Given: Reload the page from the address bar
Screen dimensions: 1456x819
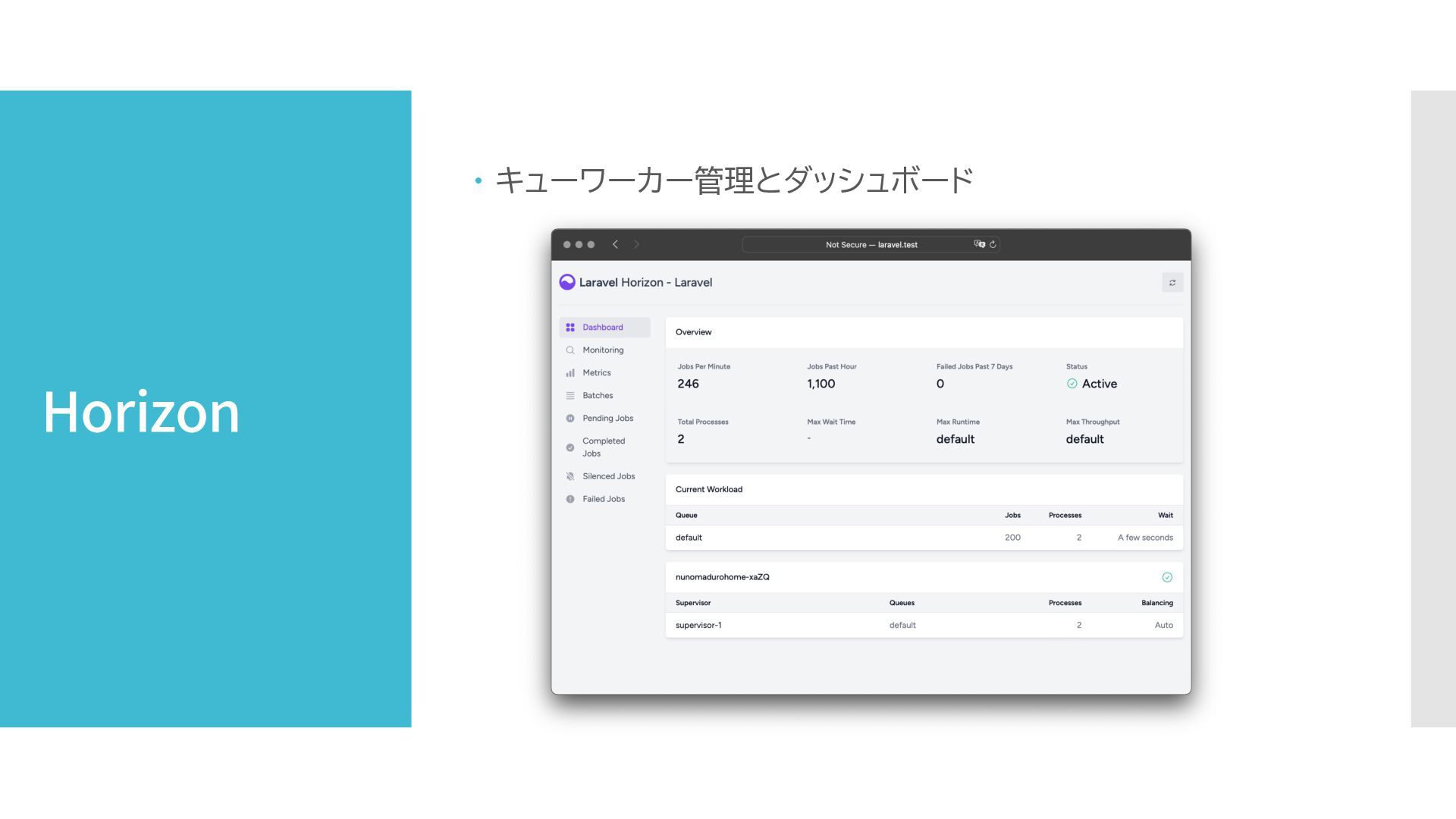Looking at the screenshot, I should coord(993,244).
